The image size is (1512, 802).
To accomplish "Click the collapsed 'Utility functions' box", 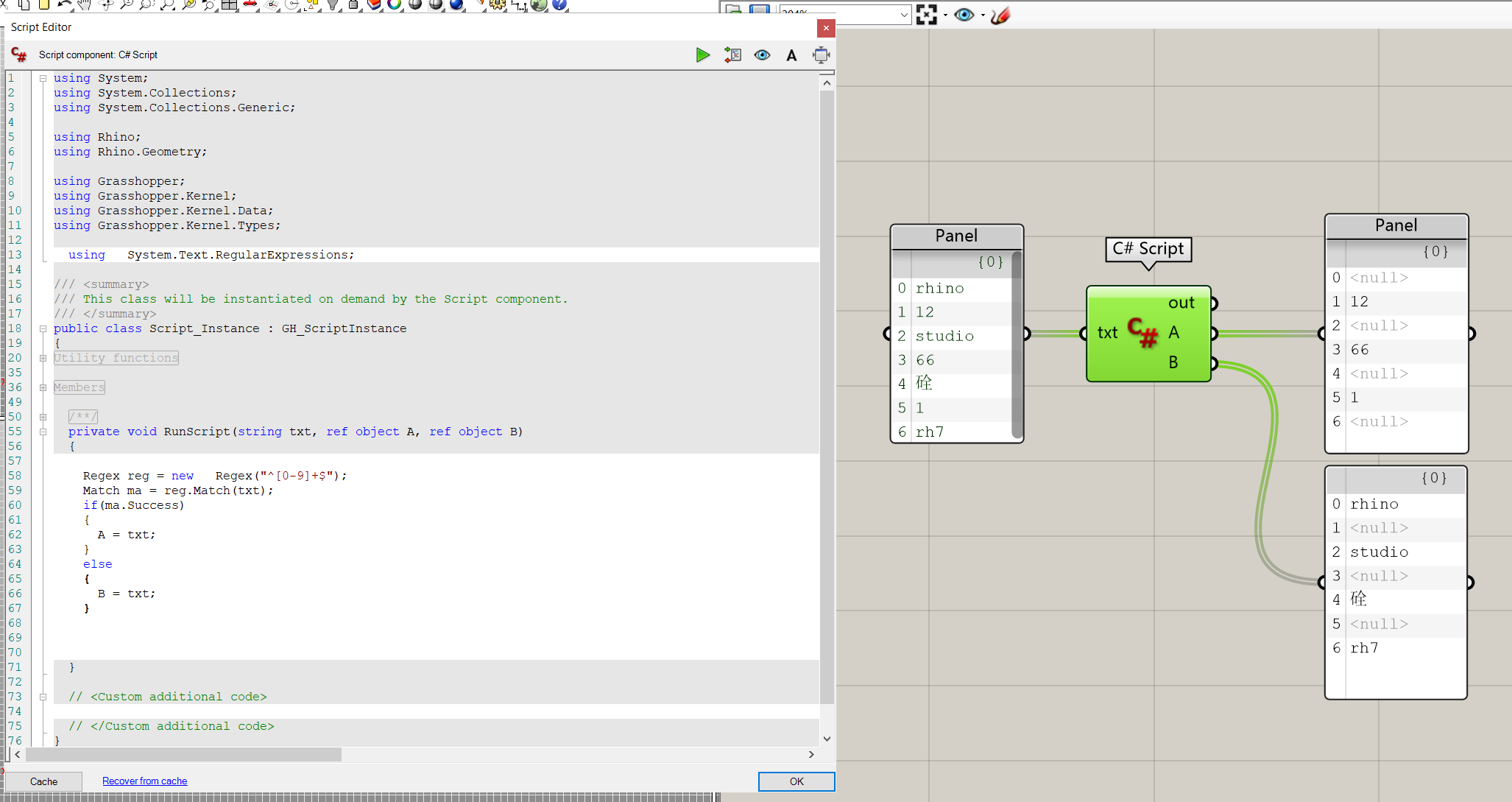I will (116, 358).
